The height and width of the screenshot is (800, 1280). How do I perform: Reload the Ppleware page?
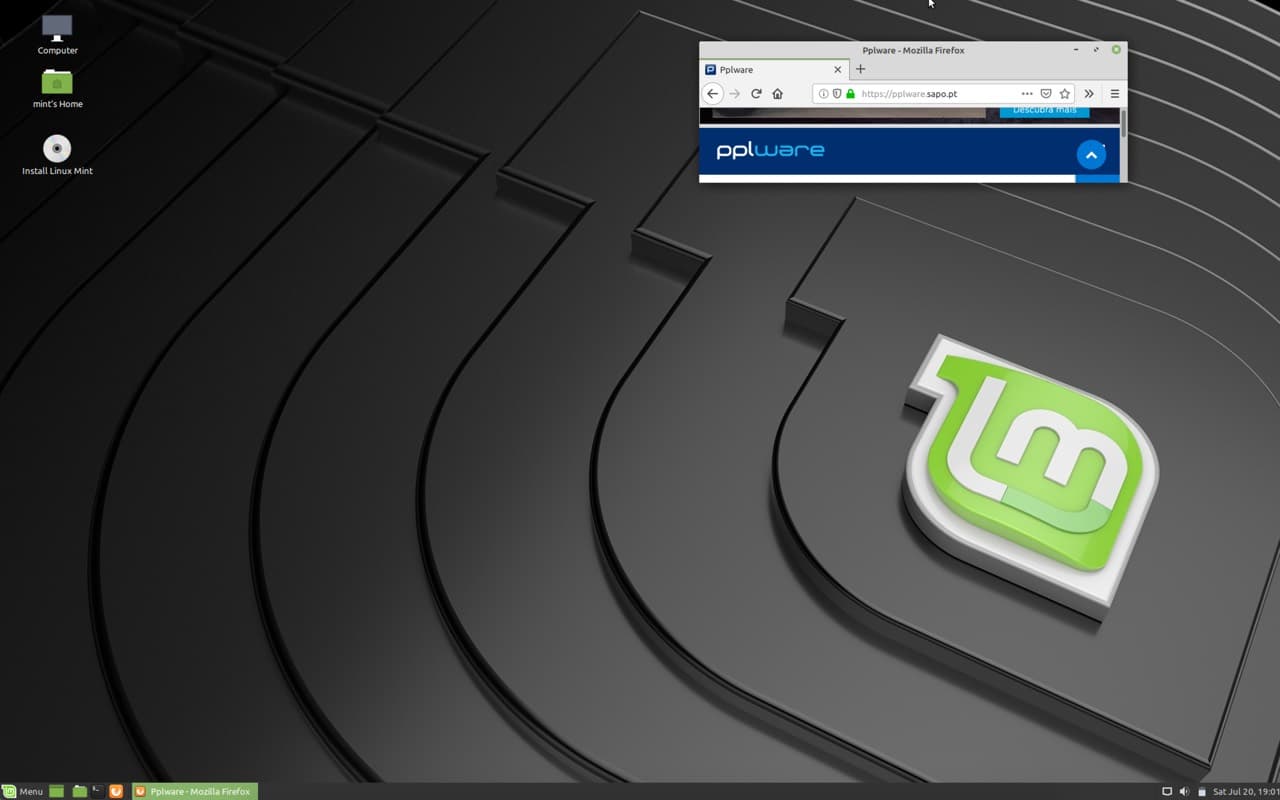756,94
